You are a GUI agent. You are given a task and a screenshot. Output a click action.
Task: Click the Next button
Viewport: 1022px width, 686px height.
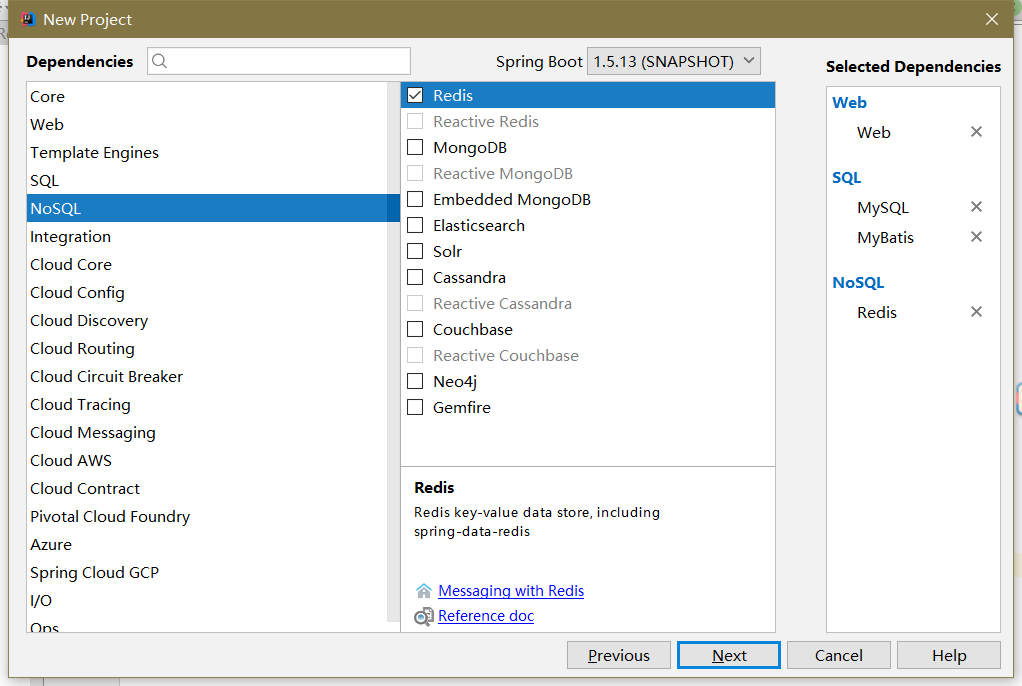point(729,655)
